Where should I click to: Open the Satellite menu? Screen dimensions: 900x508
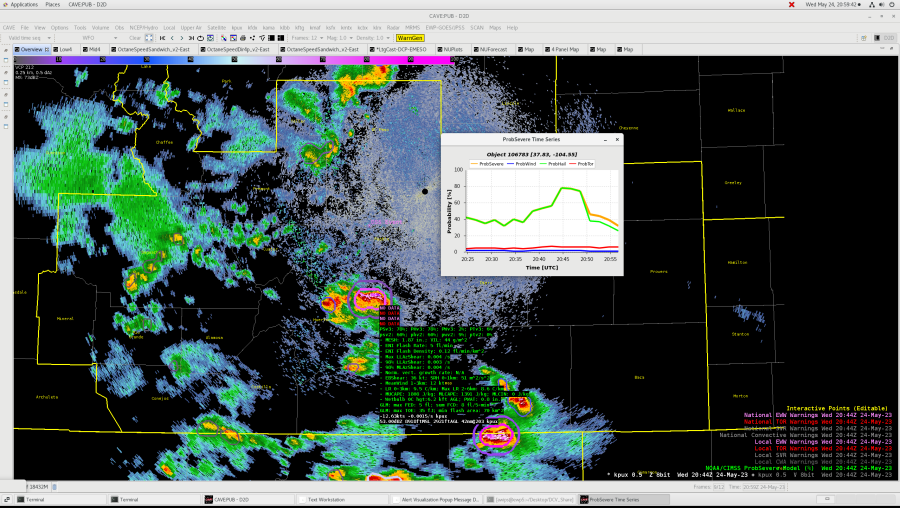(214, 27)
